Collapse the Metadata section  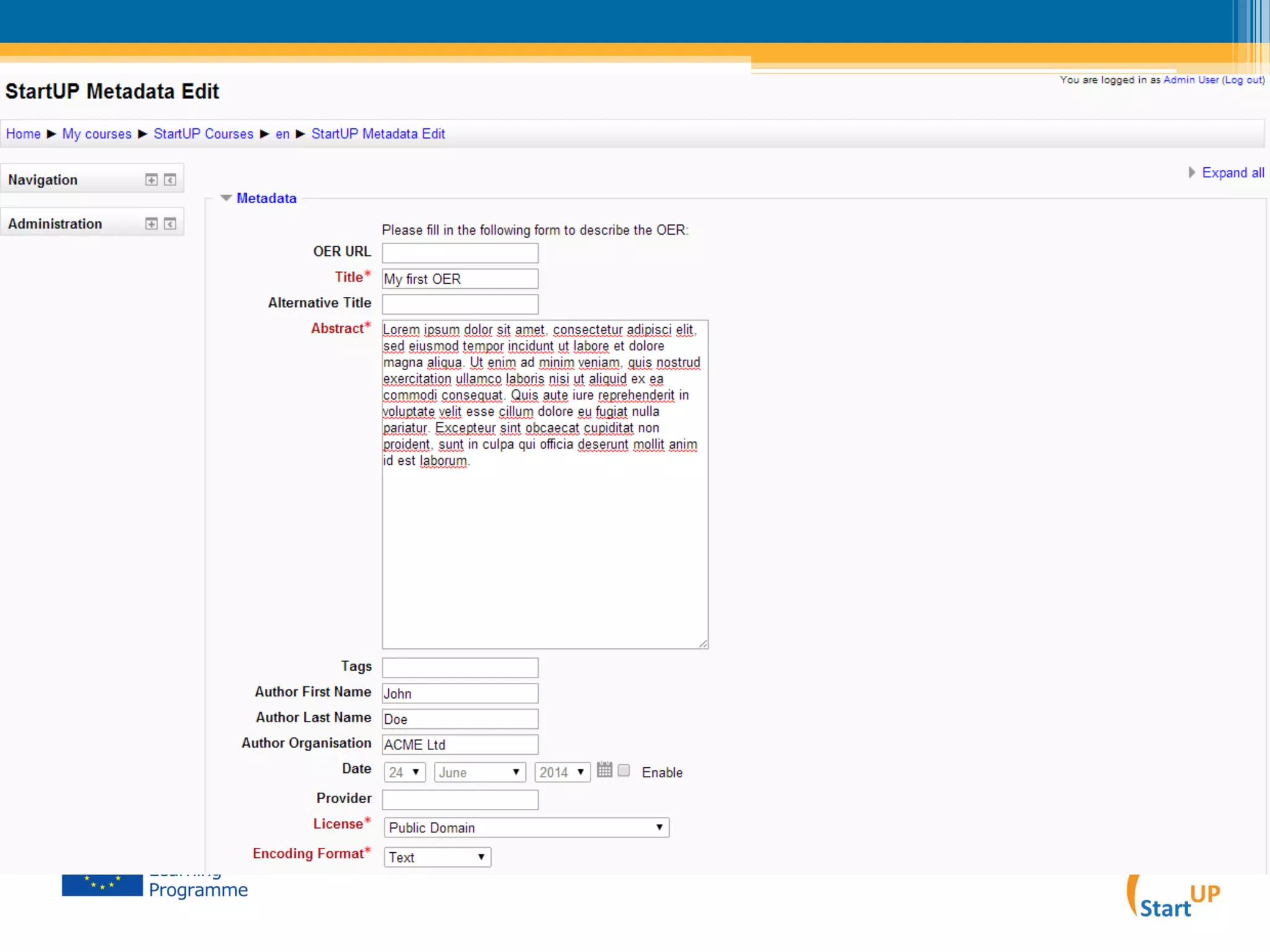click(x=266, y=198)
